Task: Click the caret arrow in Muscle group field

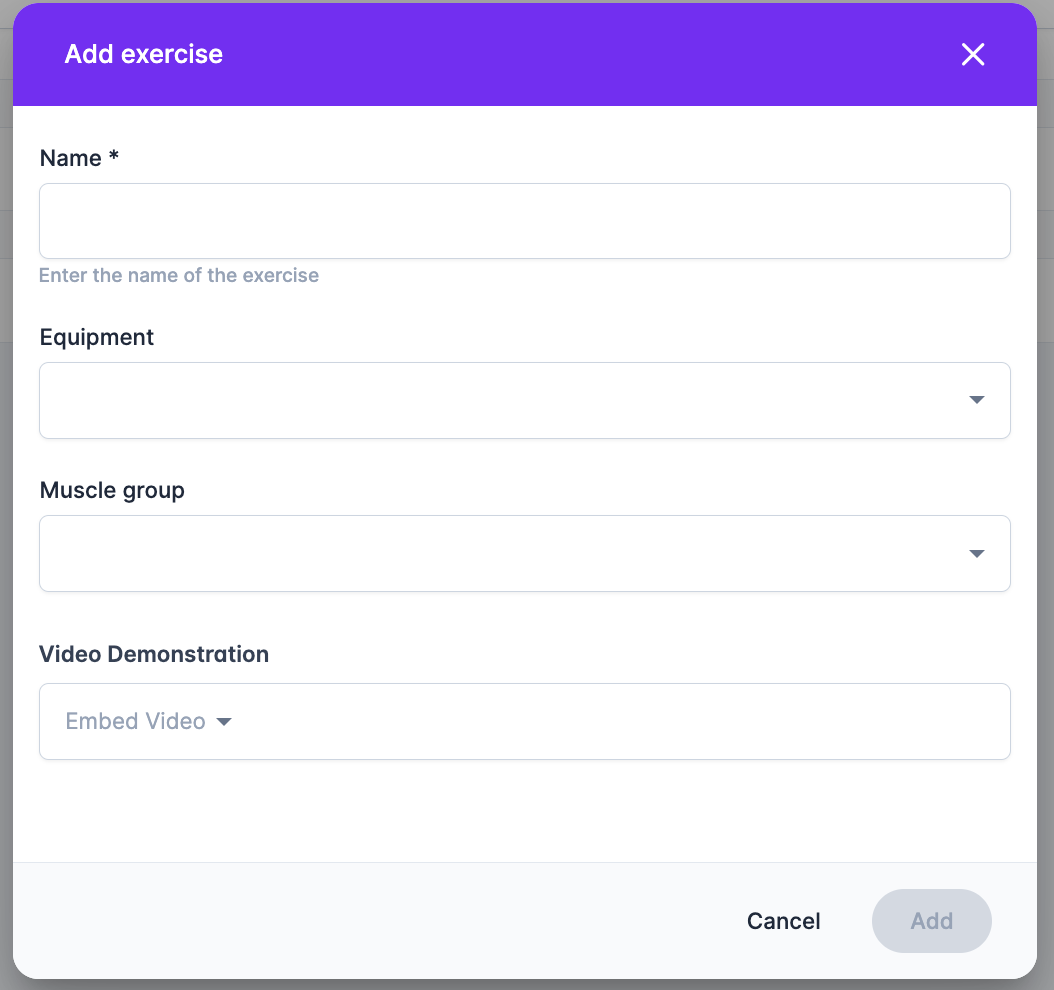Action: (x=977, y=554)
